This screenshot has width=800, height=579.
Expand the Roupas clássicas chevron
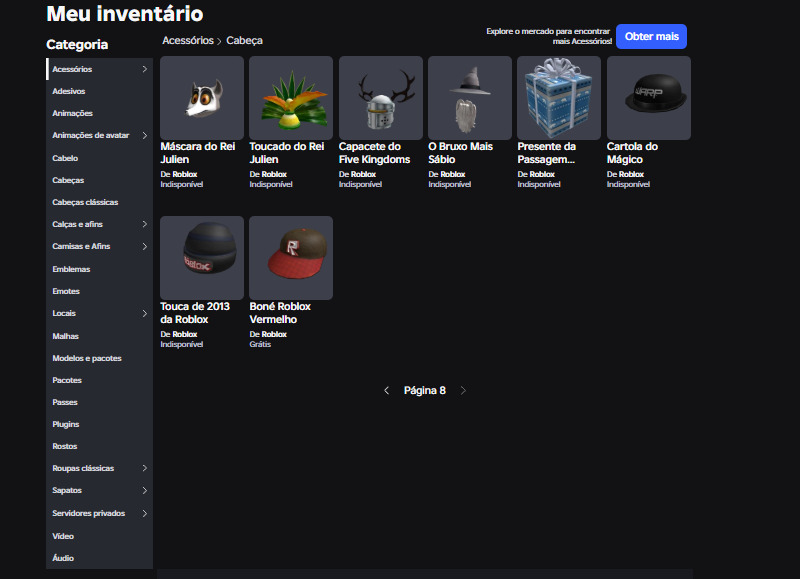click(144, 468)
